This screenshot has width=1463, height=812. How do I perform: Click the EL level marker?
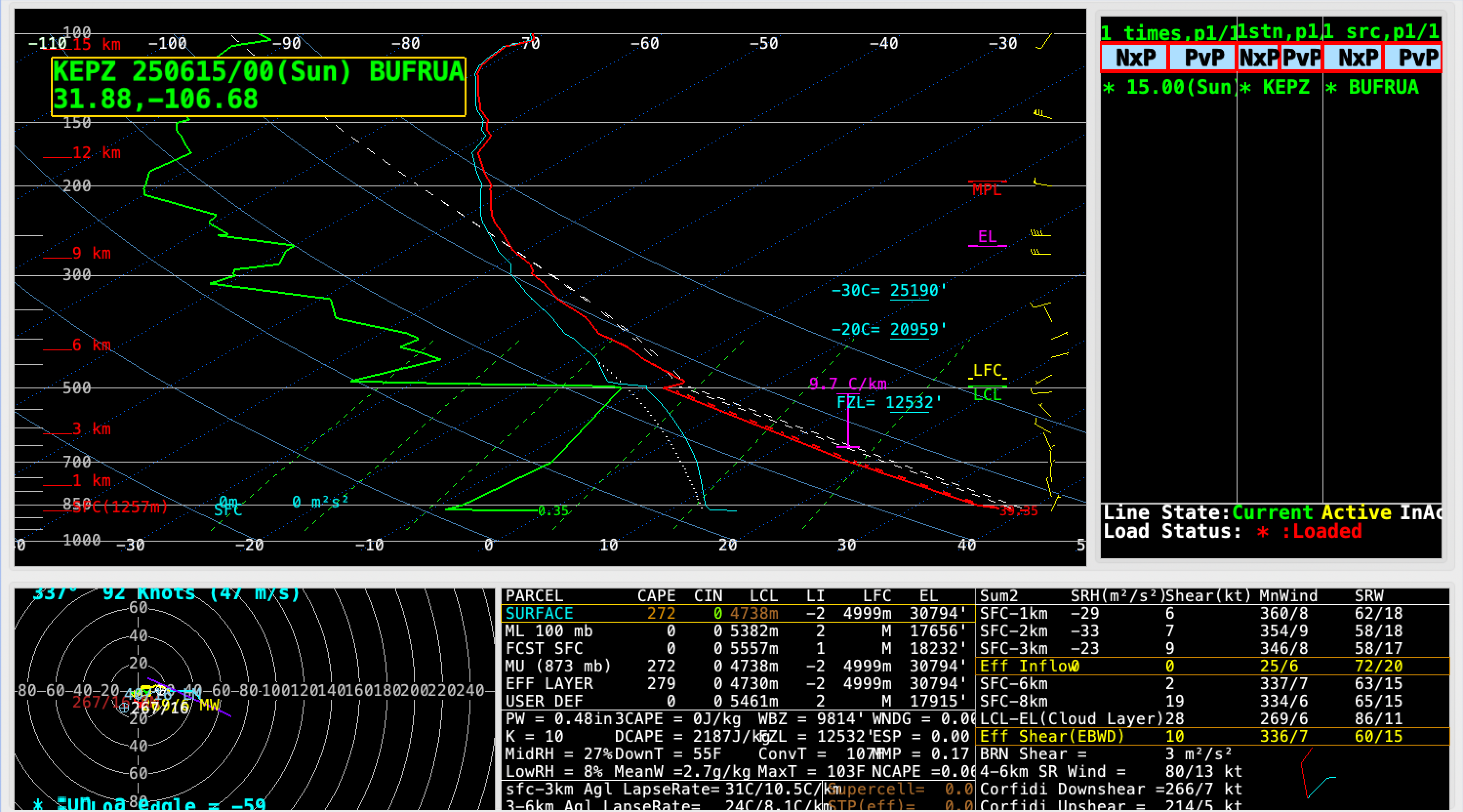(987, 237)
